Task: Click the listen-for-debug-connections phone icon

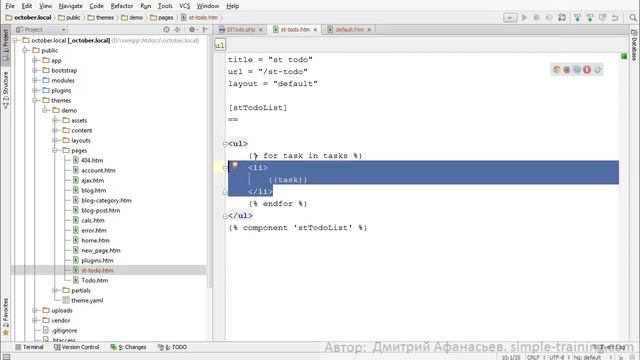Action: [562, 18]
